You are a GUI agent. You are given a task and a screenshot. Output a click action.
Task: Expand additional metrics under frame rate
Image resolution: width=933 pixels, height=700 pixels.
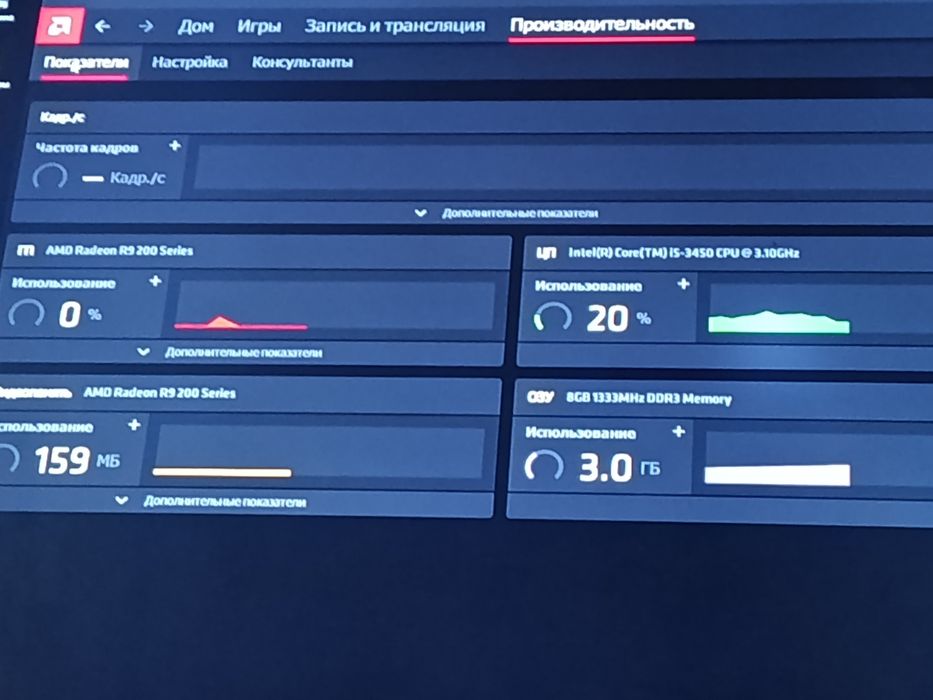click(x=508, y=213)
